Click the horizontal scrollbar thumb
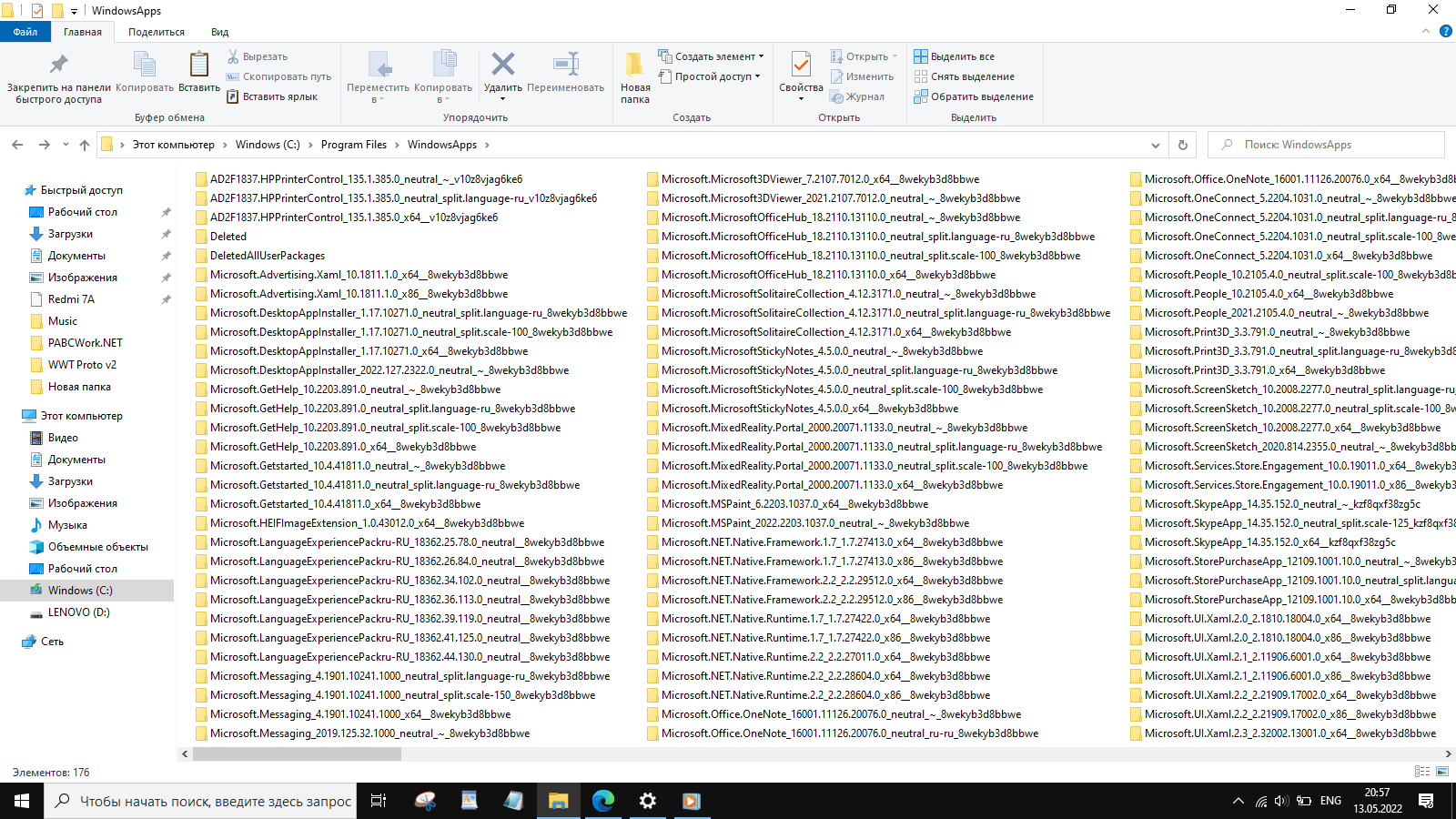Screen dimensions: 1456x819 point(297,753)
